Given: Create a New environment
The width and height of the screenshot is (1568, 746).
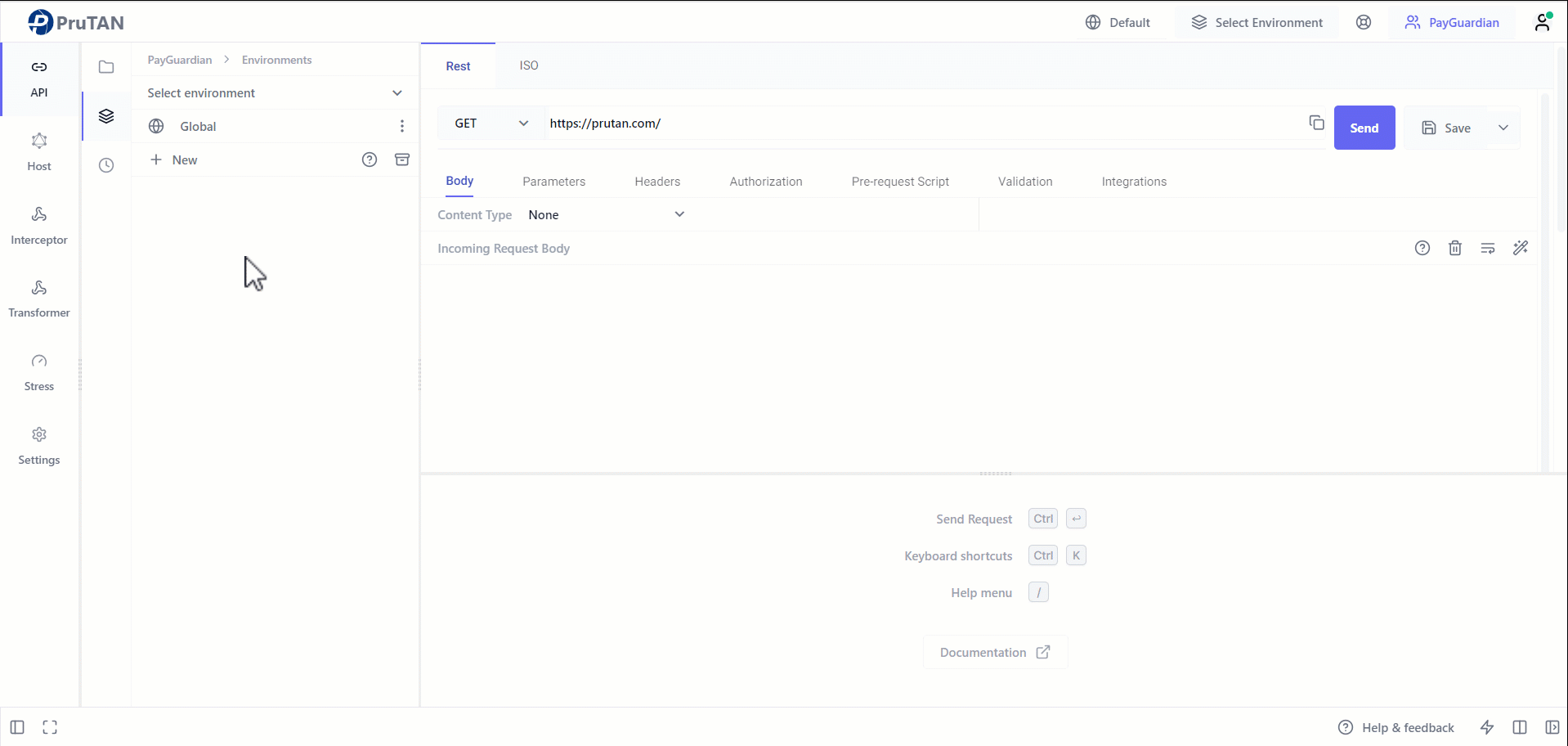Looking at the screenshot, I should [174, 160].
